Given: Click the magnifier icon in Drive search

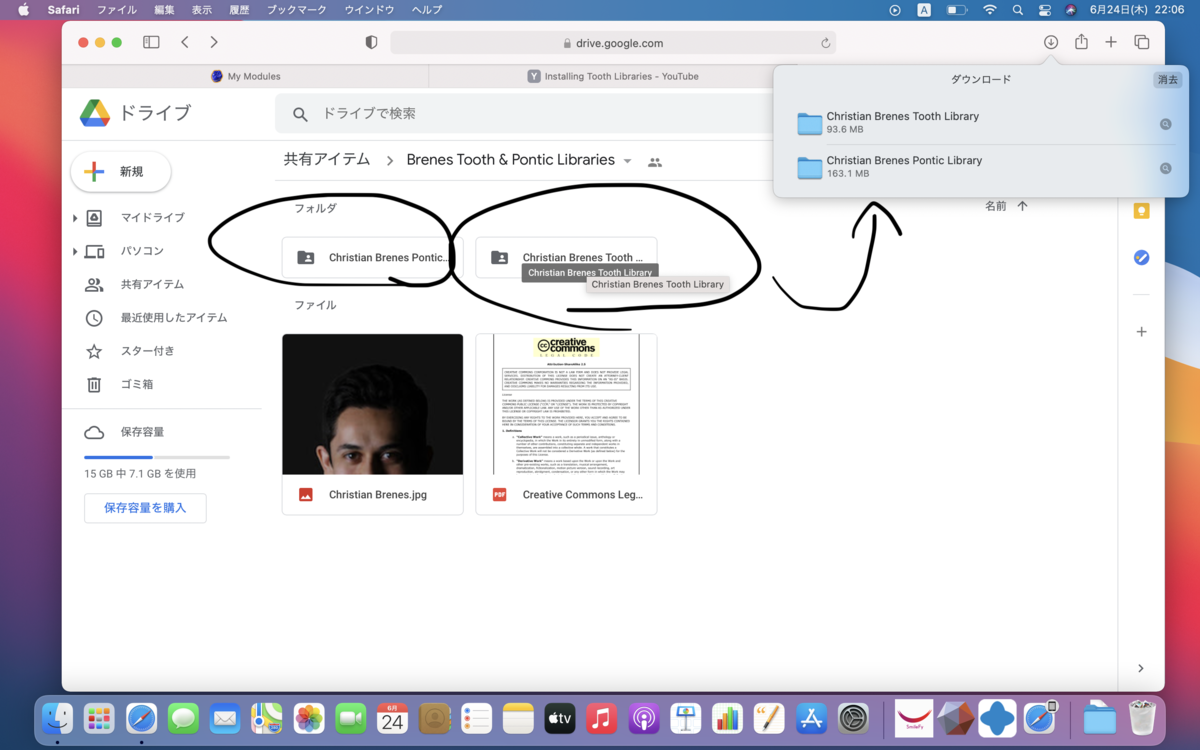Looking at the screenshot, I should 300,114.
